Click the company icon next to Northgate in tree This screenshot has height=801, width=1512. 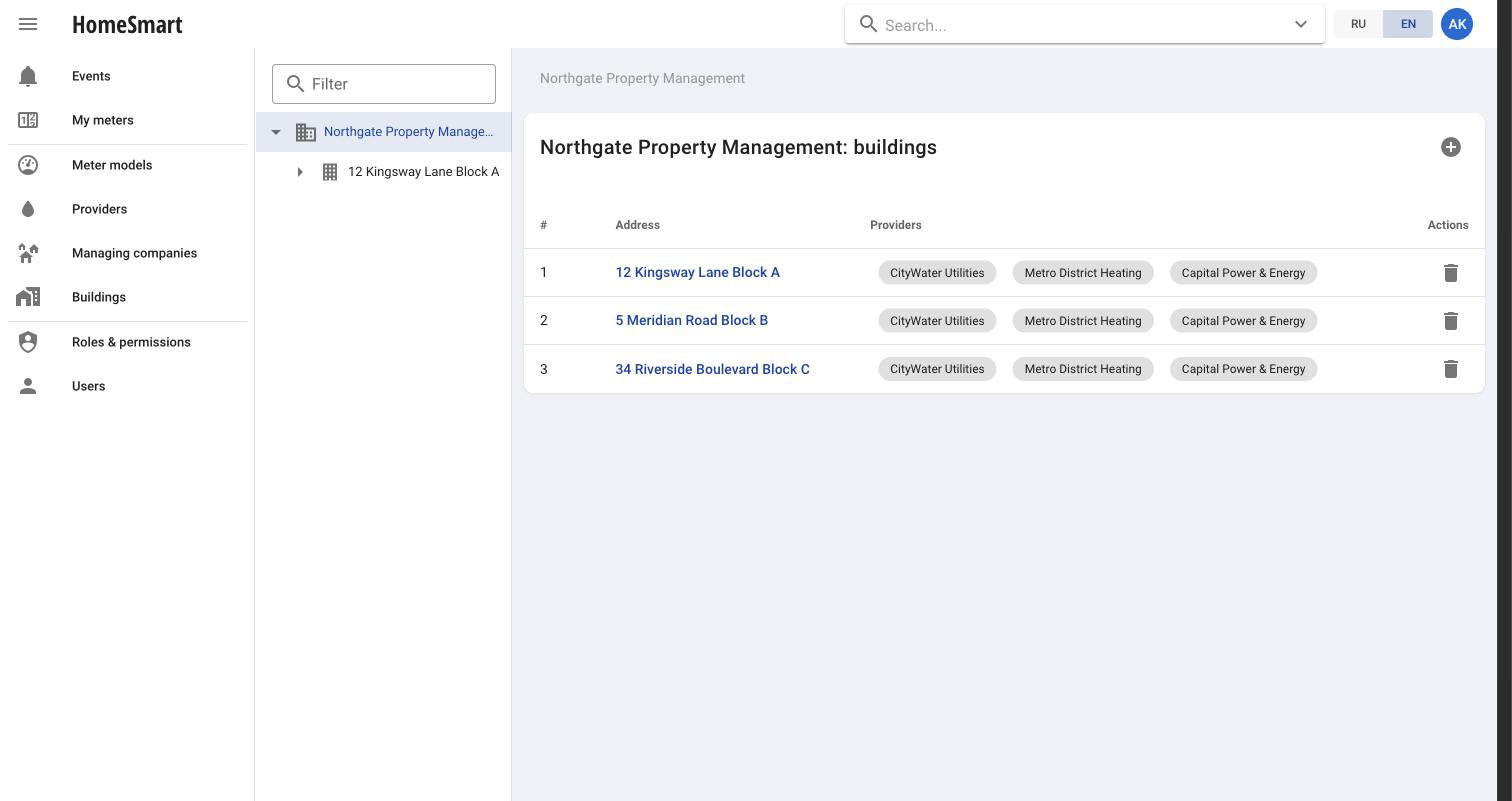(306, 132)
